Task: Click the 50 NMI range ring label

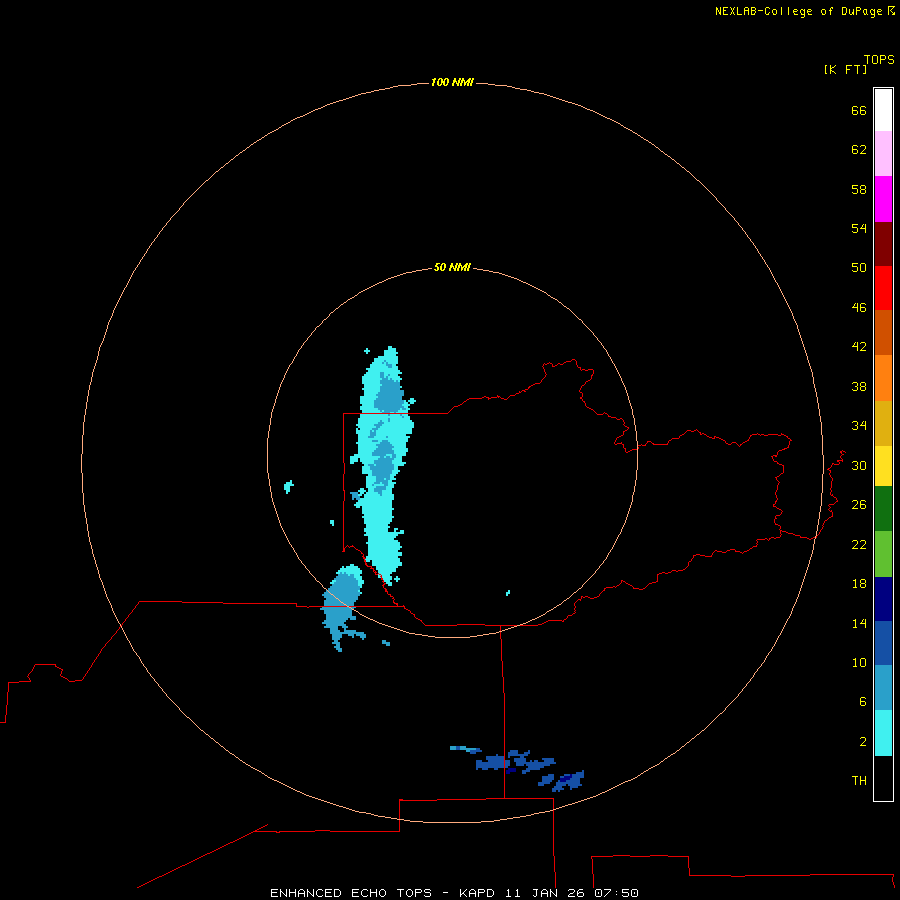Action: (452, 267)
